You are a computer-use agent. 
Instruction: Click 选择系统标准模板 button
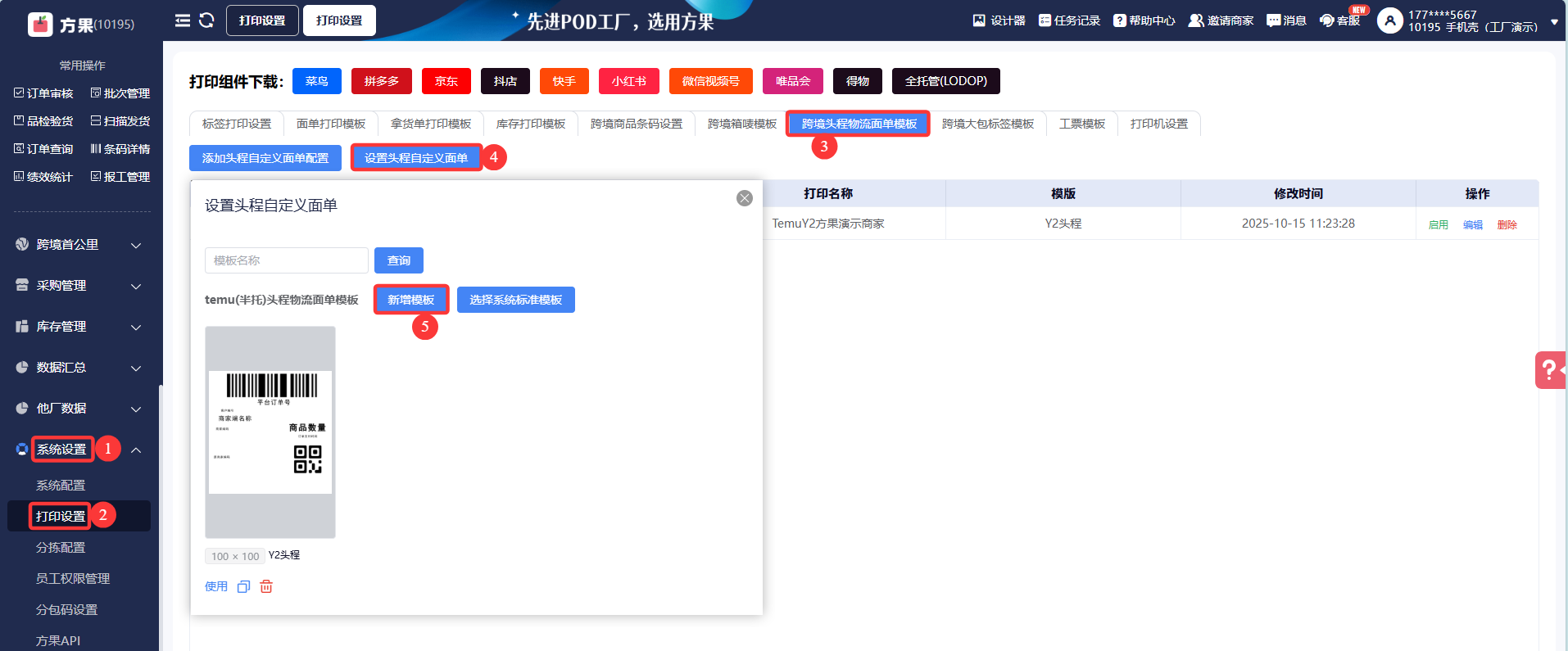click(516, 300)
